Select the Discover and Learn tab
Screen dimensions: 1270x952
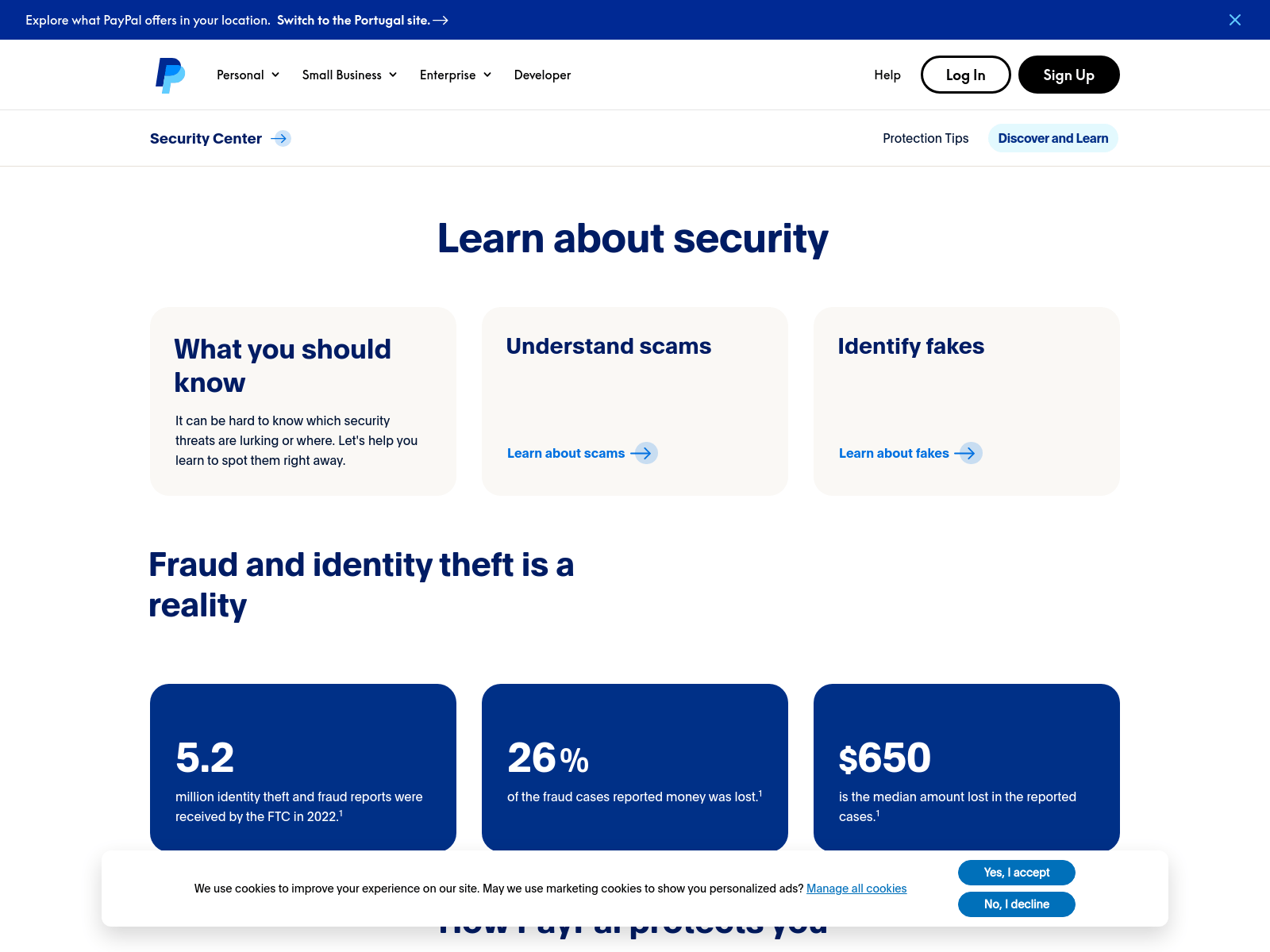[1053, 138]
